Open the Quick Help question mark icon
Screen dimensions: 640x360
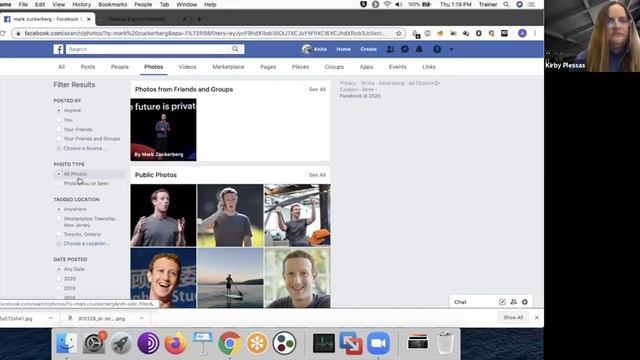(x=437, y=49)
